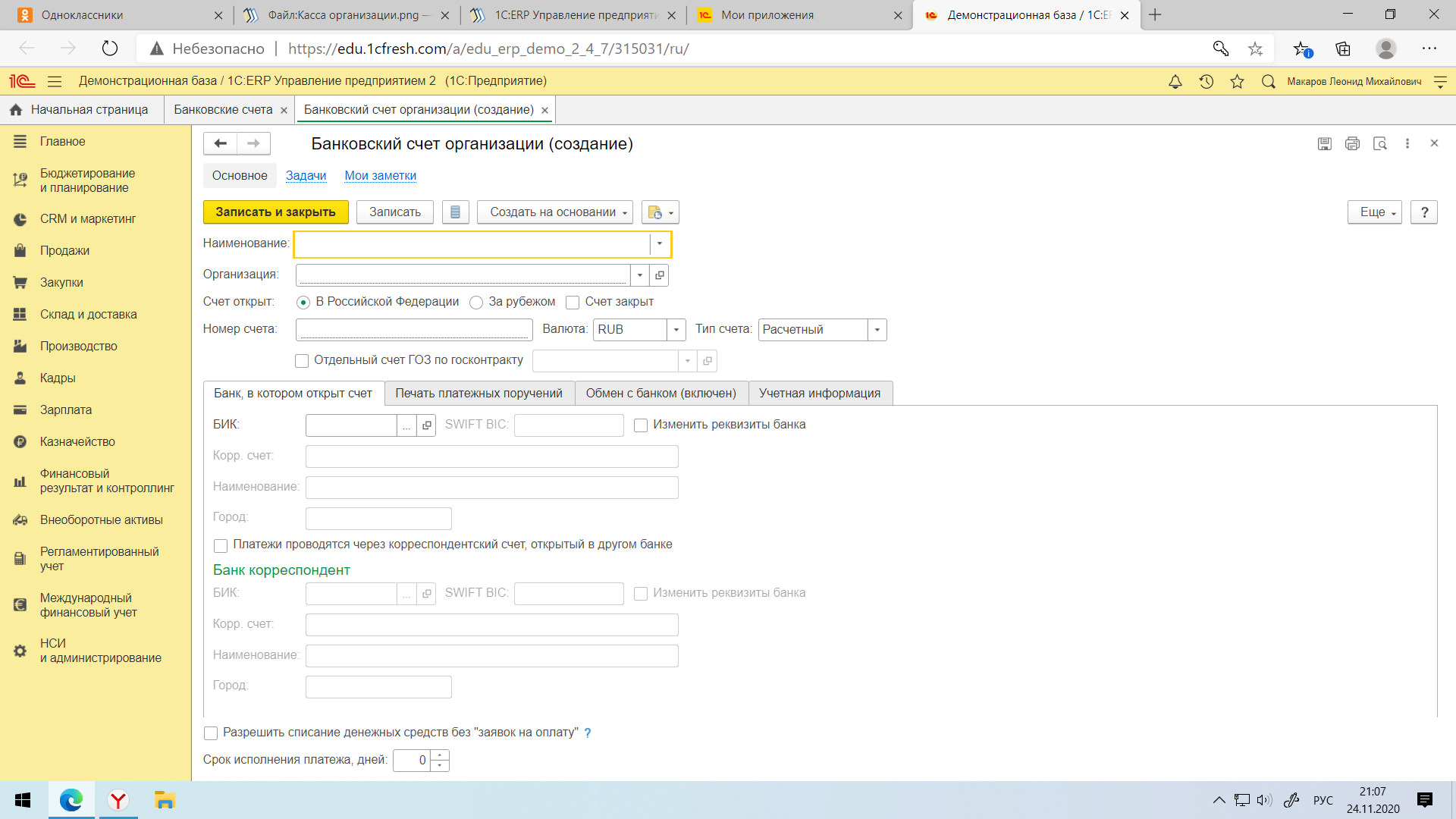Open bank БИК record icon
Screen dimensions: 1456x819
[427, 425]
